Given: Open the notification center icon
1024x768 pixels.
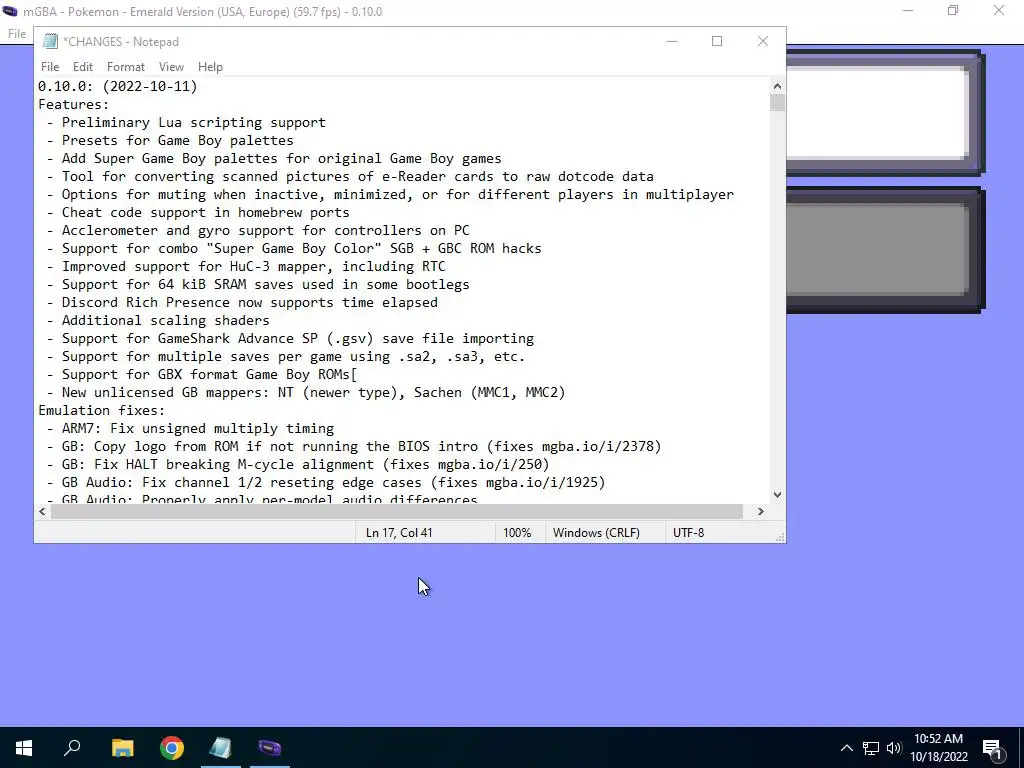Looking at the screenshot, I should (x=992, y=748).
